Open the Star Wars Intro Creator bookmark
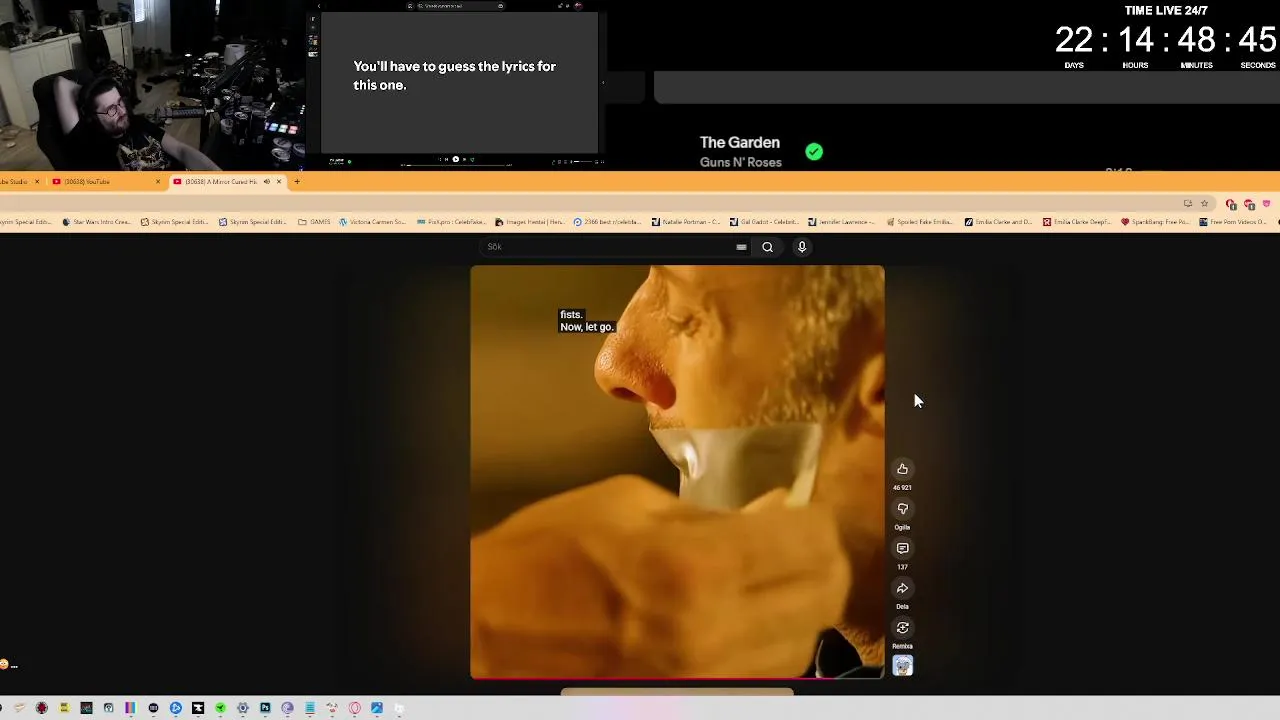 click(96, 222)
